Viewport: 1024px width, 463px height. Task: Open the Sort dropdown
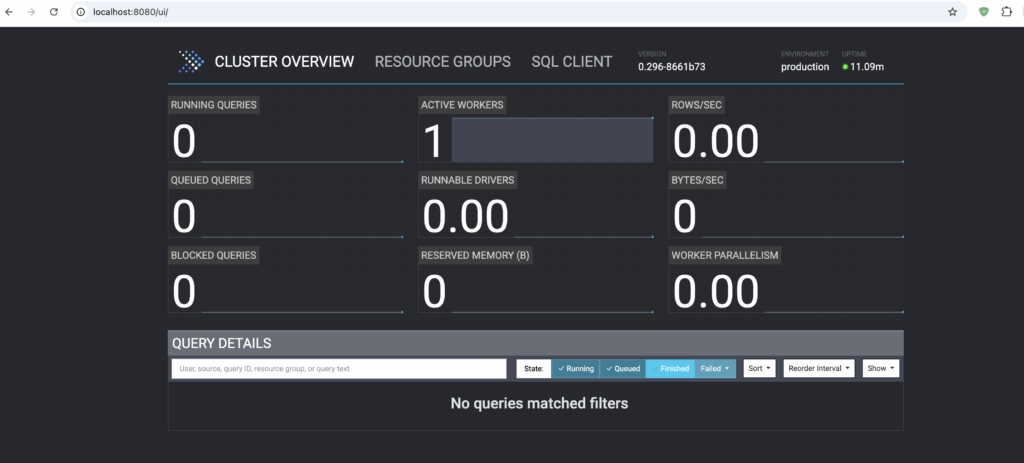click(759, 368)
